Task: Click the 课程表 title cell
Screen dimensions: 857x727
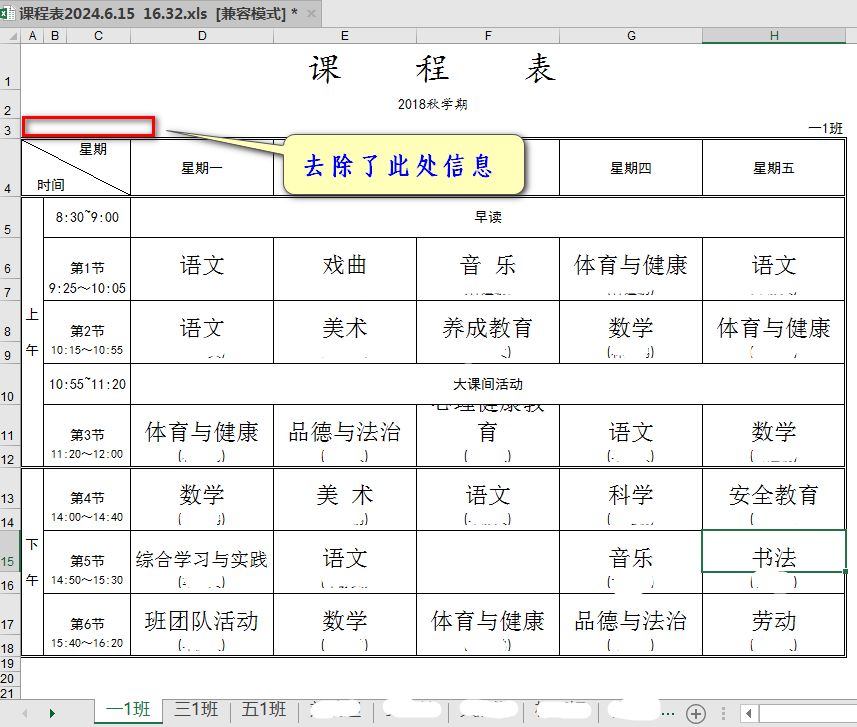Action: 432,70
